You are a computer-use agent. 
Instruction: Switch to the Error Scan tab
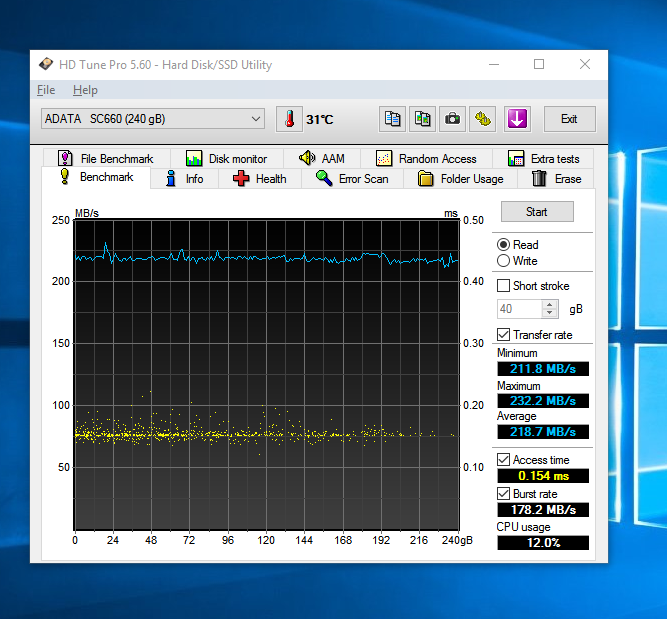pyautogui.click(x=352, y=179)
